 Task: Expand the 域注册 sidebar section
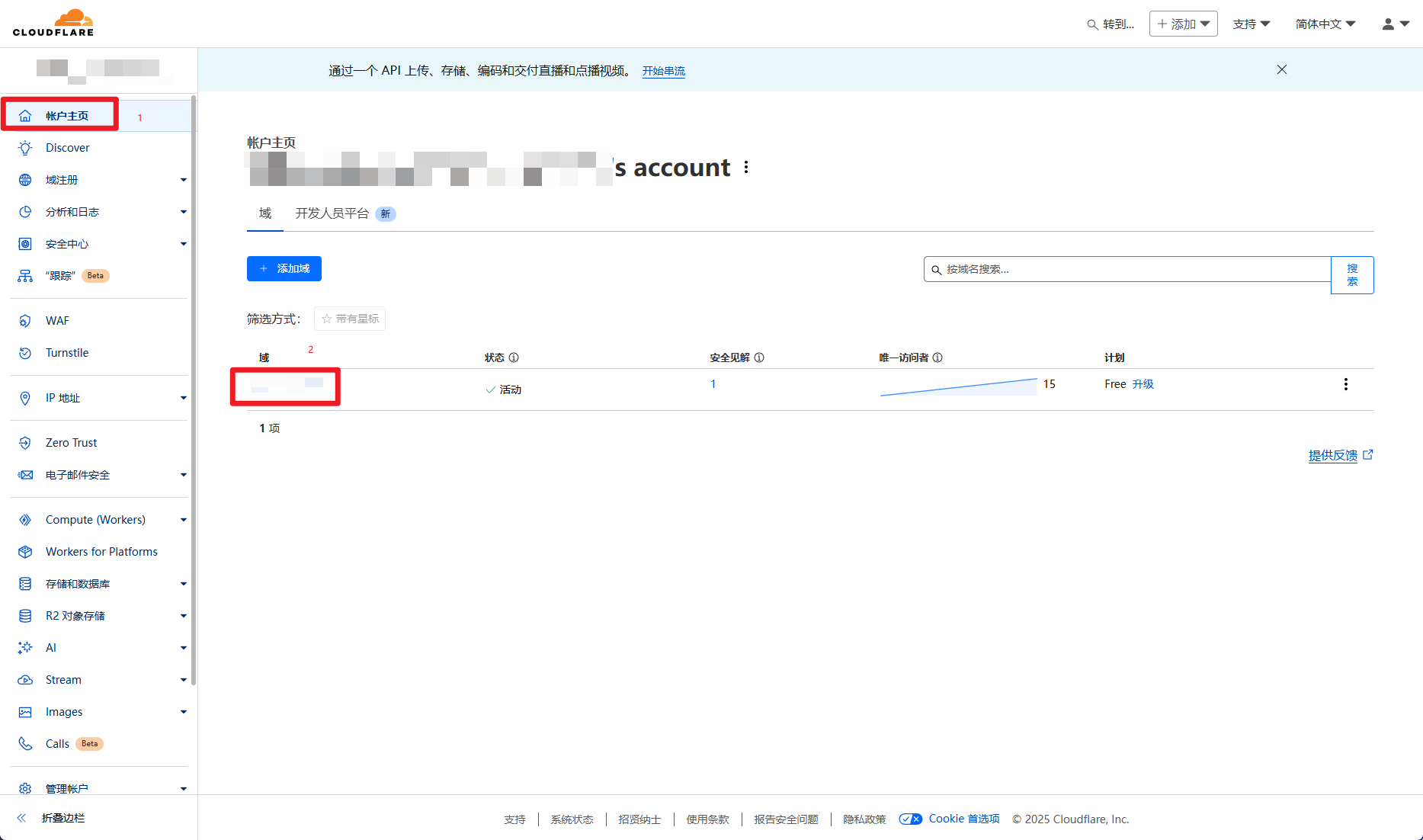click(x=183, y=180)
